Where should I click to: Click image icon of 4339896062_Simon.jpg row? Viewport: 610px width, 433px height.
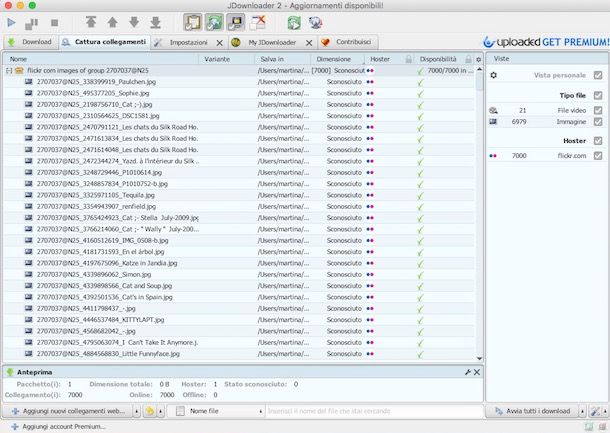coord(28,274)
